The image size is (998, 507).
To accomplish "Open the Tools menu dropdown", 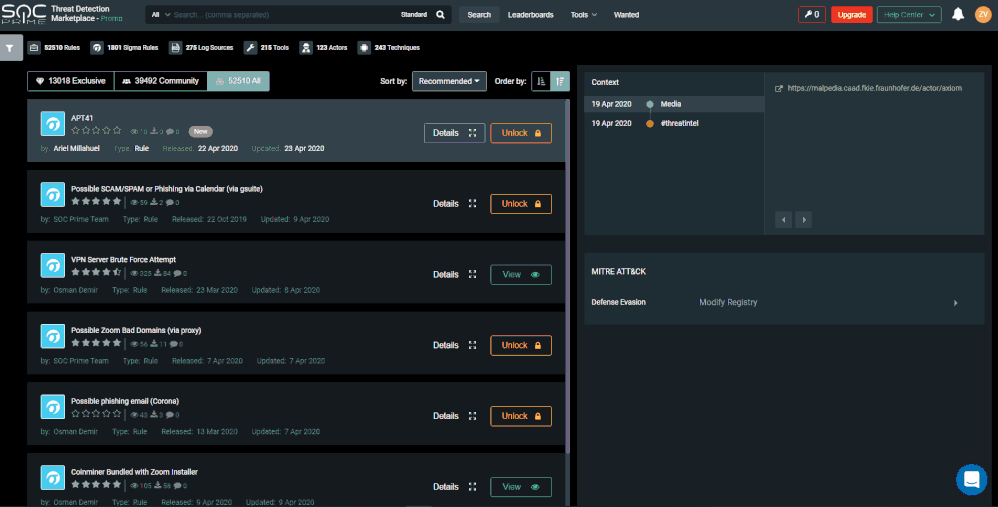I will (583, 15).
